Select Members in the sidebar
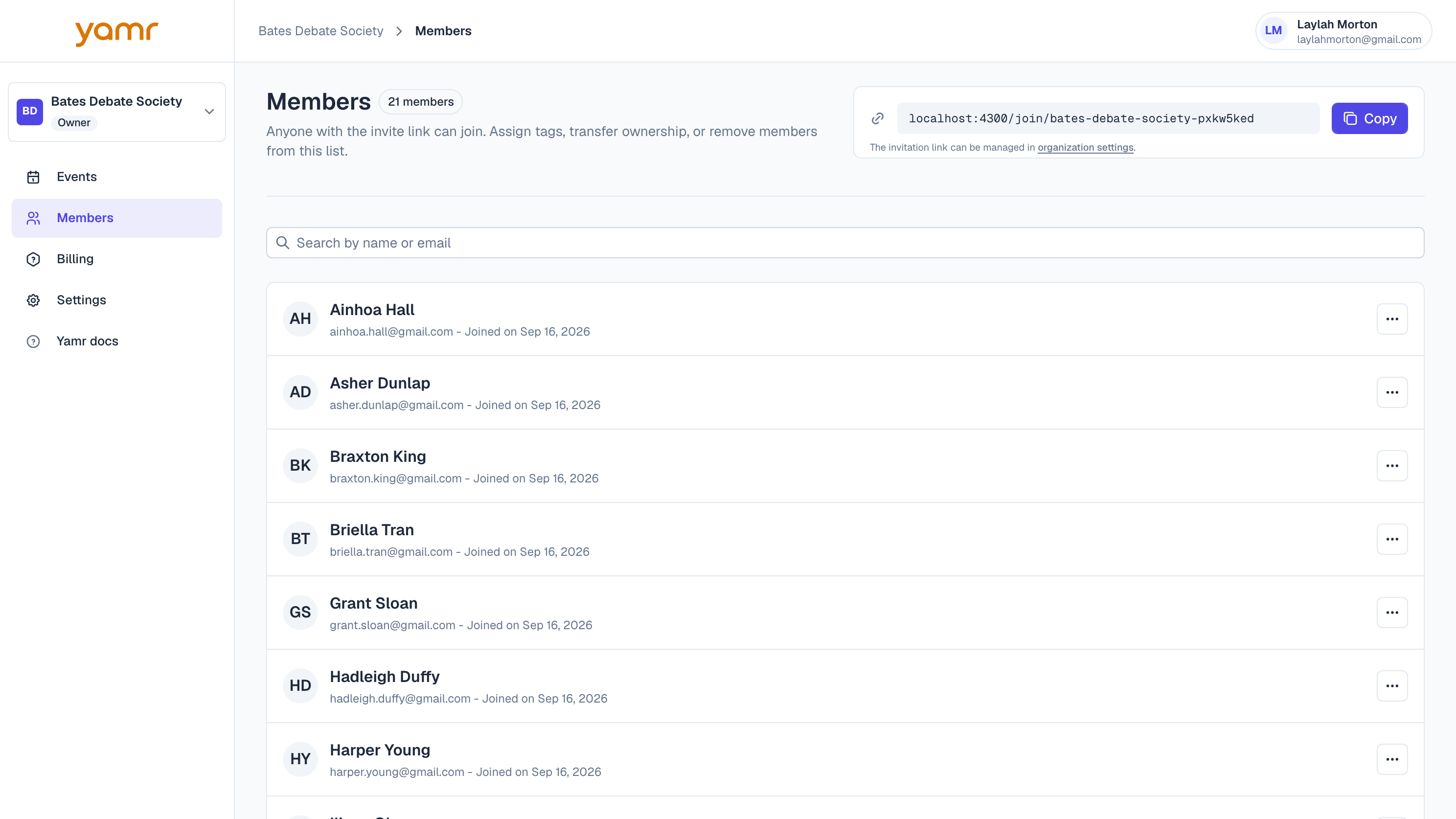 pyautogui.click(x=116, y=218)
